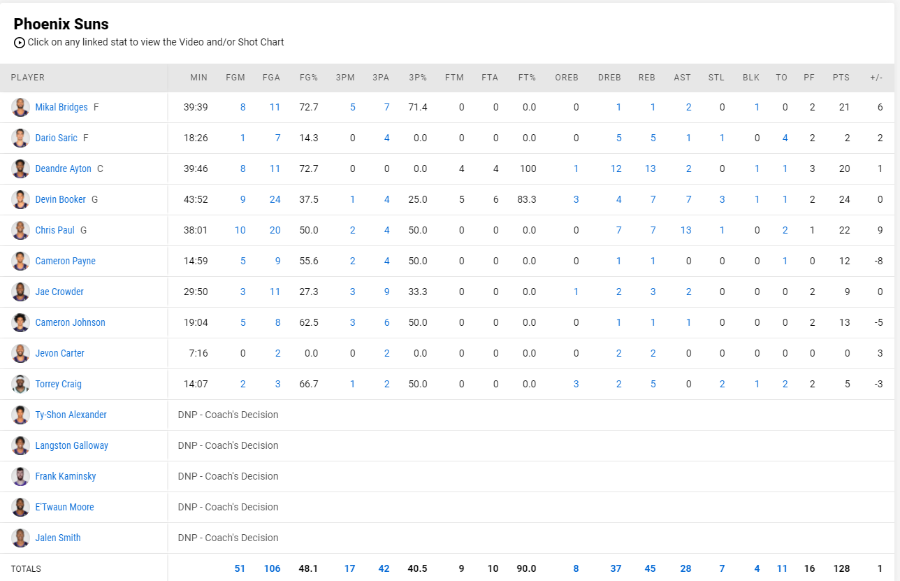900x581 pixels.
Task: Click the play video icon near instructions
Action: point(19,42)
